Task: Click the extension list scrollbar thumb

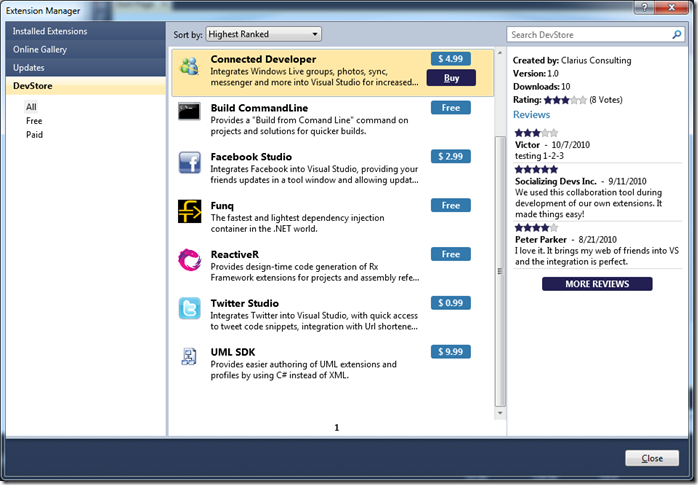Action: pos(500,271)
